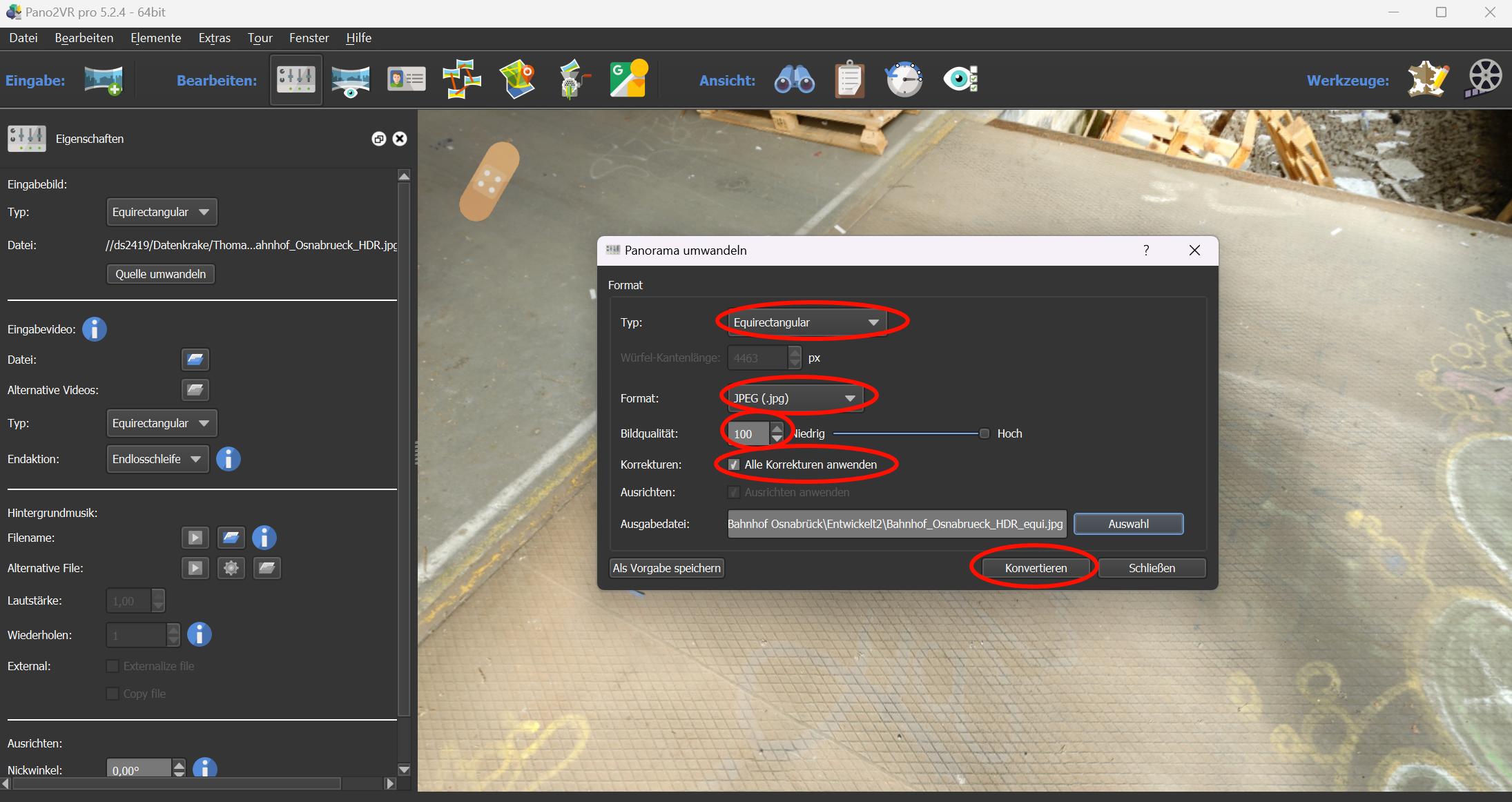Show info for Eingabevideo
This screenshot has height=802, width=1512.
click(95, 329)
